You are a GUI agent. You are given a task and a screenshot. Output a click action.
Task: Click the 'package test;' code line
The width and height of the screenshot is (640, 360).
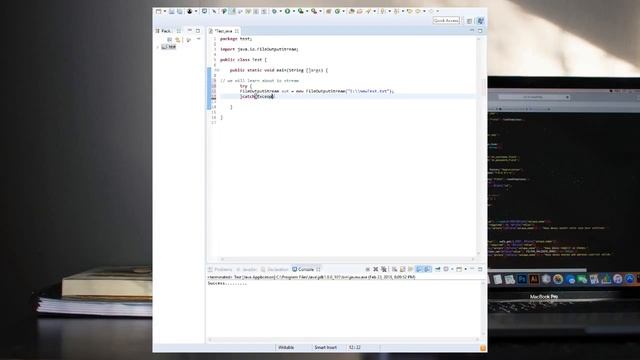pyautogui.click(x=236, y=39)
